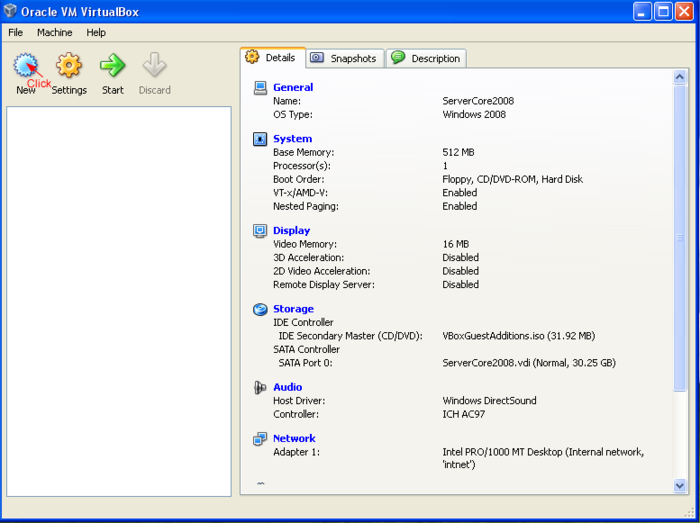Viewport: 700px width, 523px height.
Task: Click the New virtual machine icon
Action: click(x=26, y=67)
